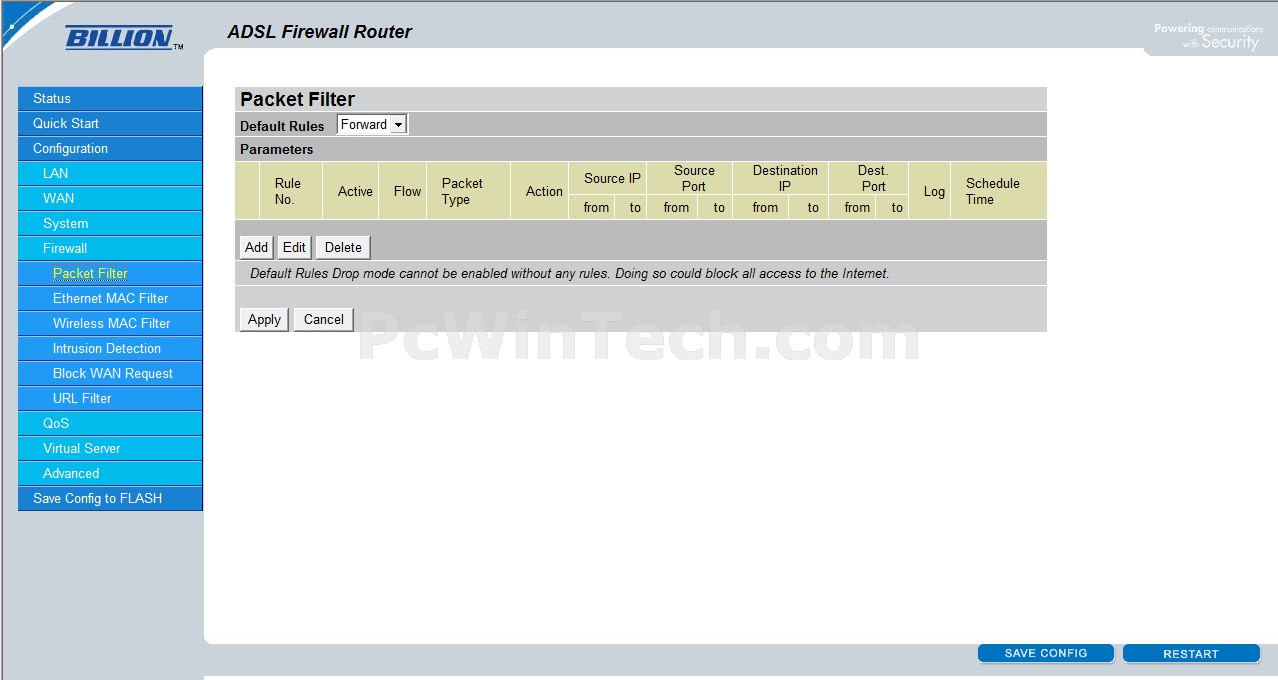Cancel the packet filter changes

point(324,319)
